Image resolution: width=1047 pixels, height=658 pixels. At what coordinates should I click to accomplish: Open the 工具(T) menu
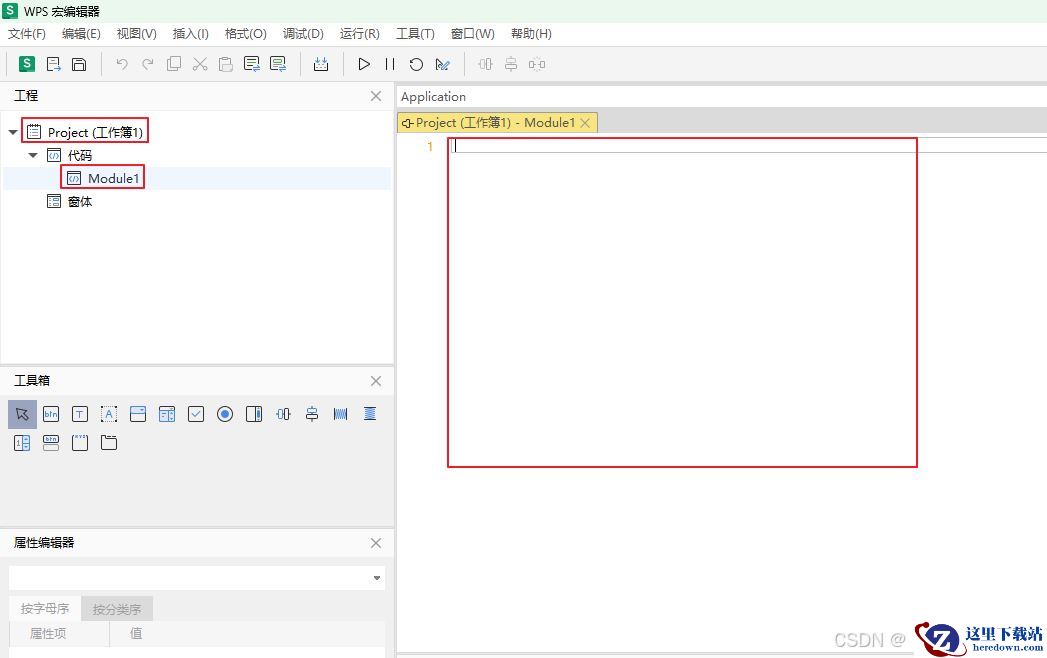click(x=415, y=33)
